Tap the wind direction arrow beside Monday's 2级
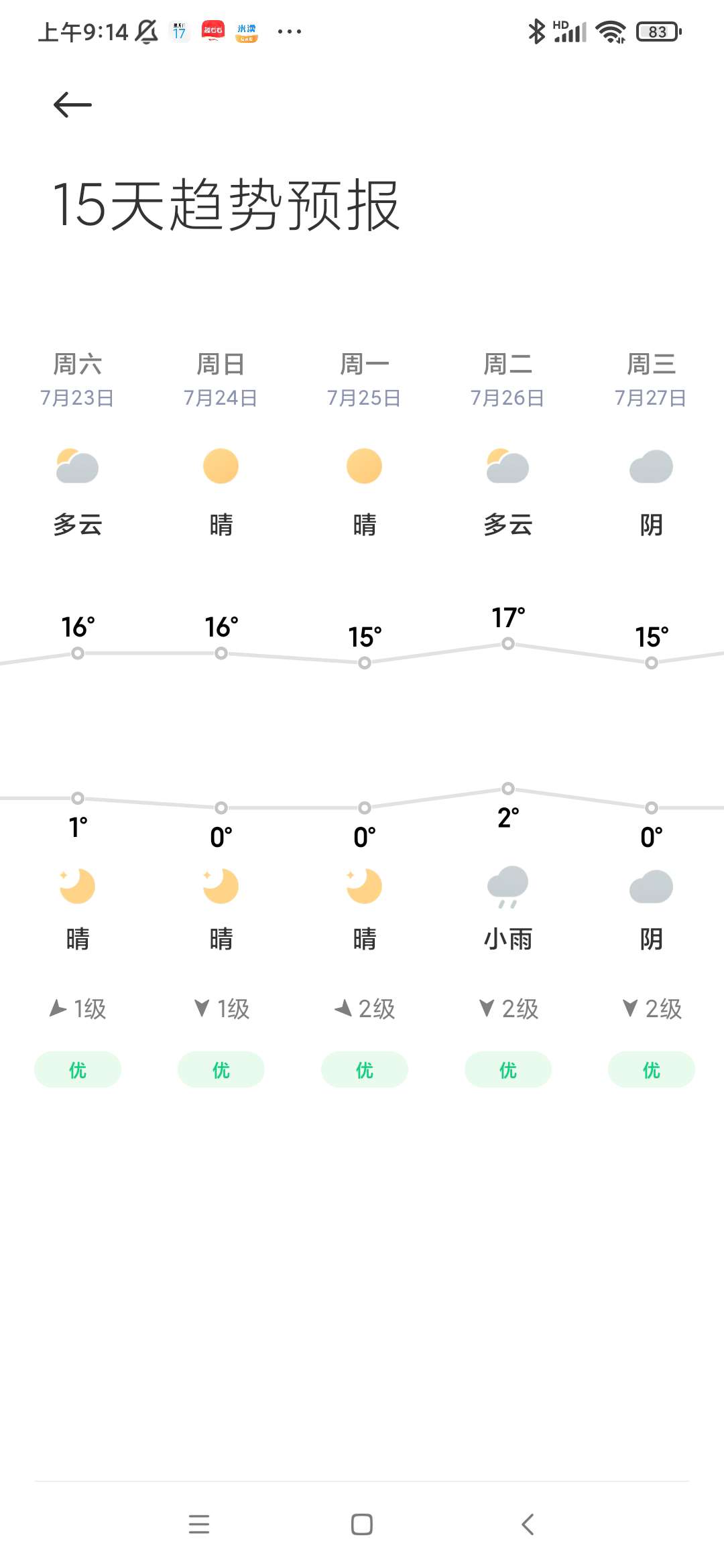 [344, 1008]
